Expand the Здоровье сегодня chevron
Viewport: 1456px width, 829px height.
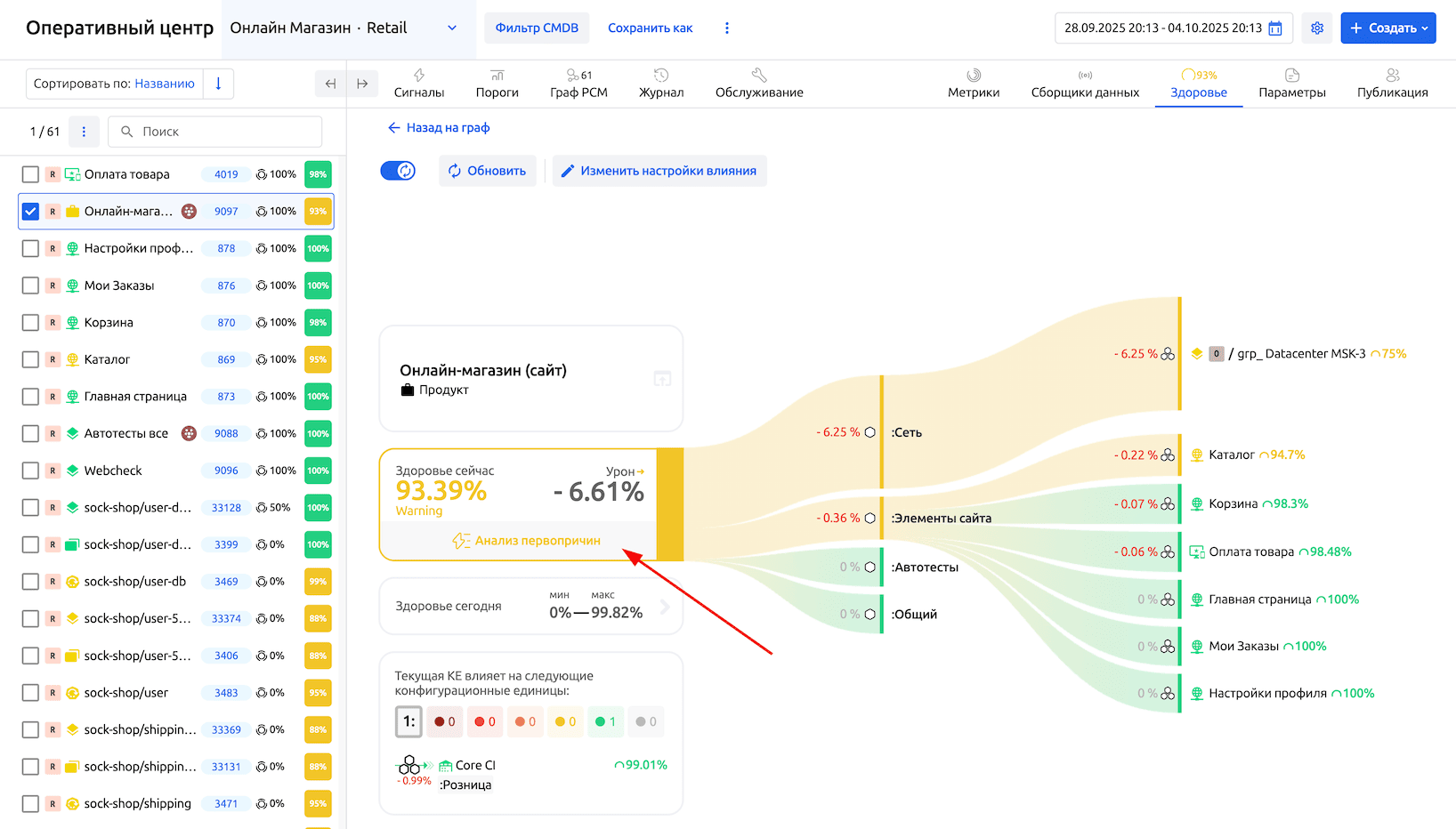665,608
